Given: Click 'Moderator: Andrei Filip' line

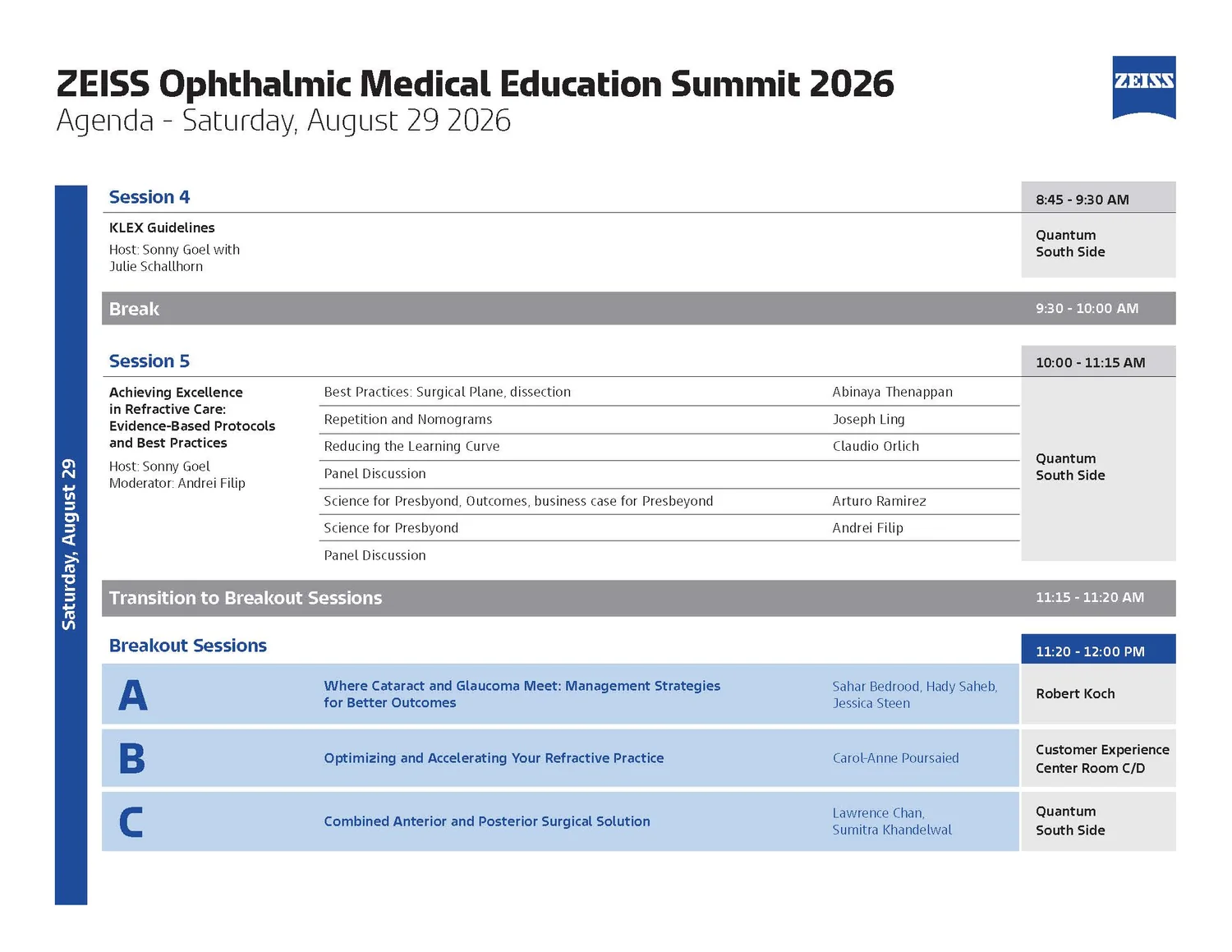Looking at the screenshot, I should pyautogui.click(x=177, y=483).
